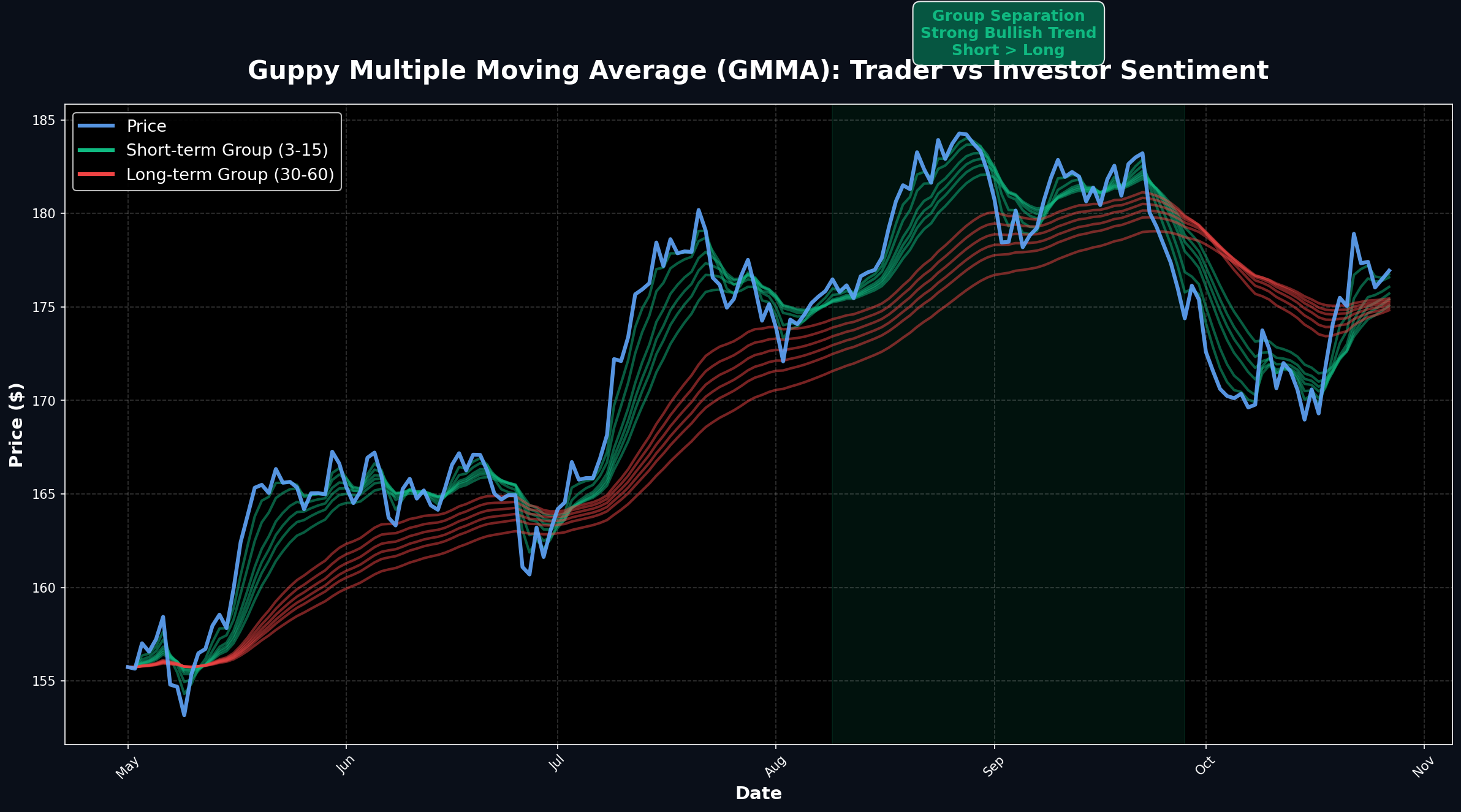Select the Date axis label
Viewport: 1461px width, 812px height.
pyautogui.click(x=759, y=792)
